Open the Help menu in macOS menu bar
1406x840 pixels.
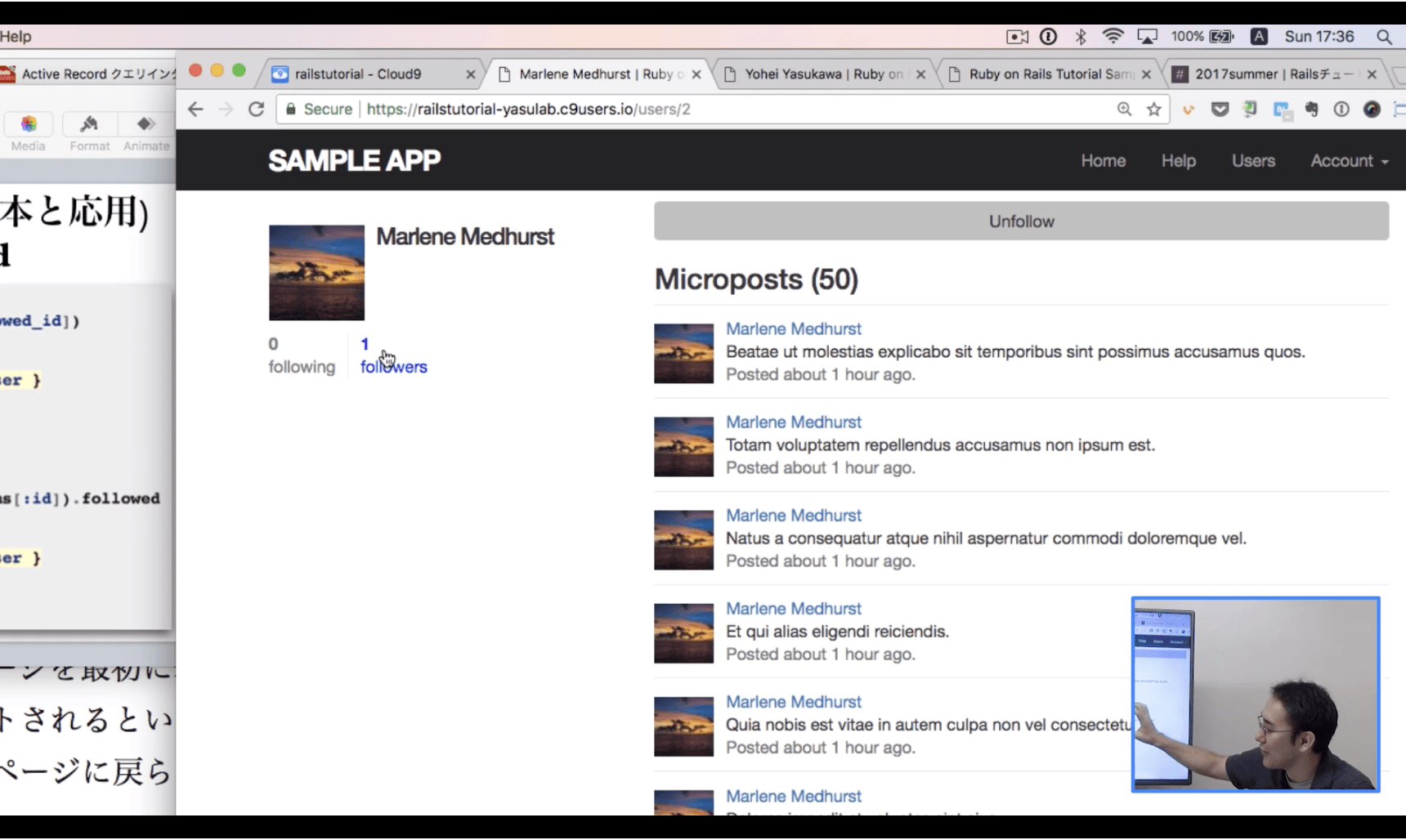click(16, 37)
